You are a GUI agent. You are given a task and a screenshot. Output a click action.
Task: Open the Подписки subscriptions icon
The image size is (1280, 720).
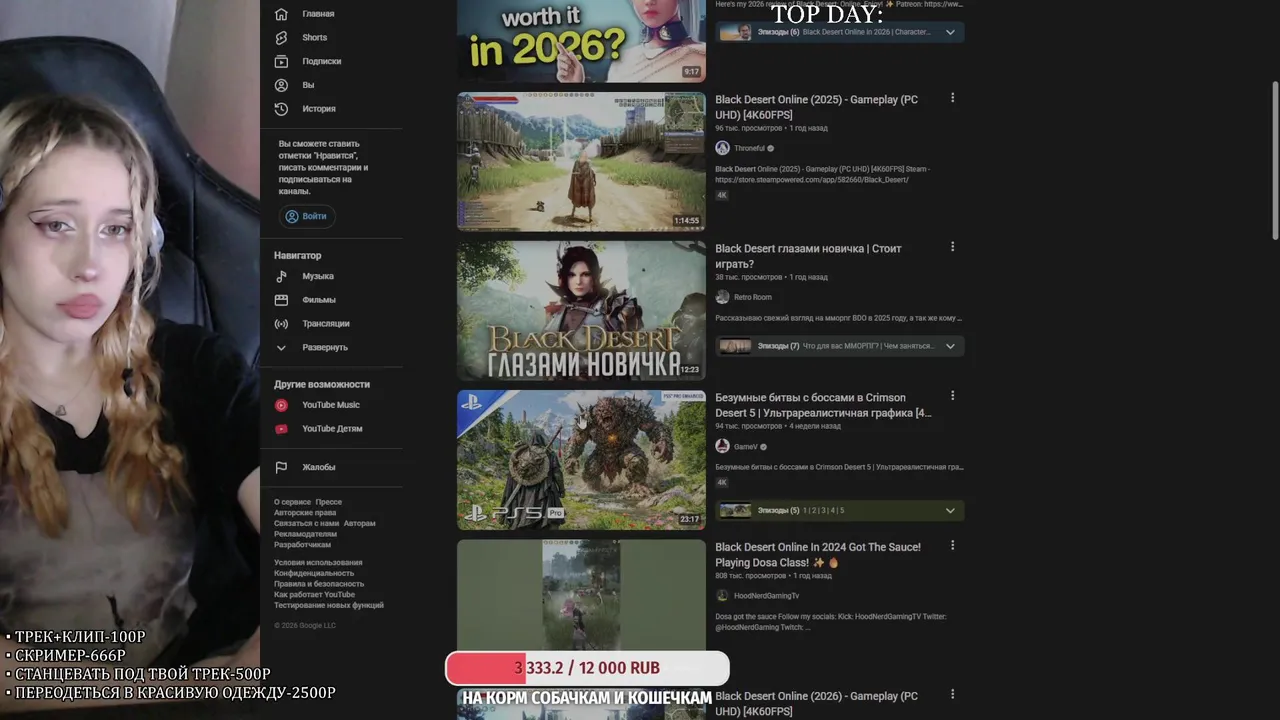(281, 61)
